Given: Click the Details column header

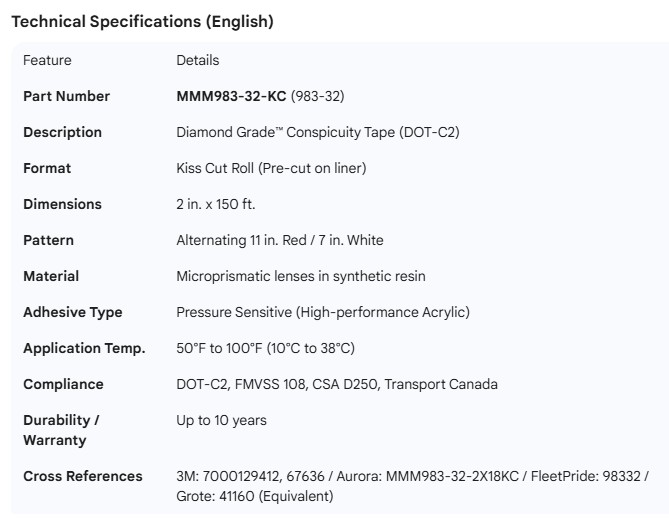Looking at the screenshot, I should pos(197,60).
